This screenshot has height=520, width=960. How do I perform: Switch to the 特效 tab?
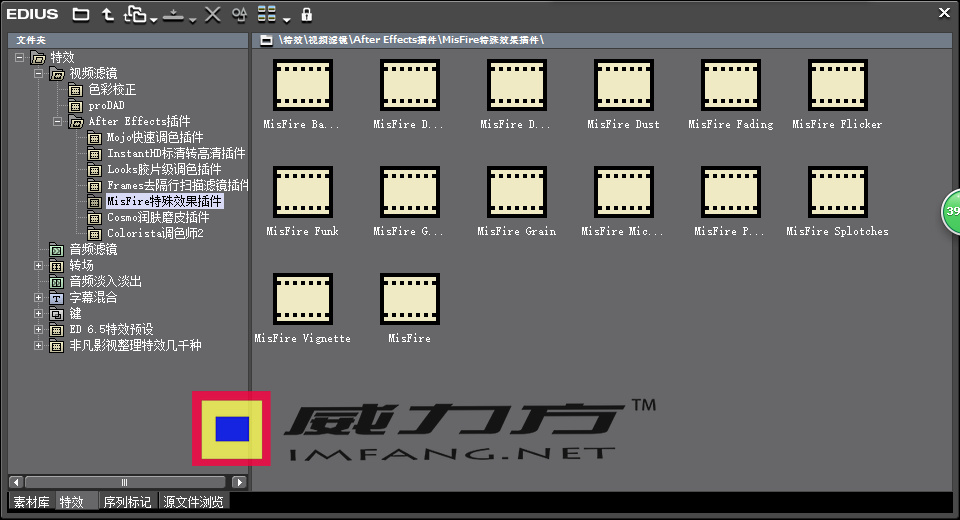76,502
